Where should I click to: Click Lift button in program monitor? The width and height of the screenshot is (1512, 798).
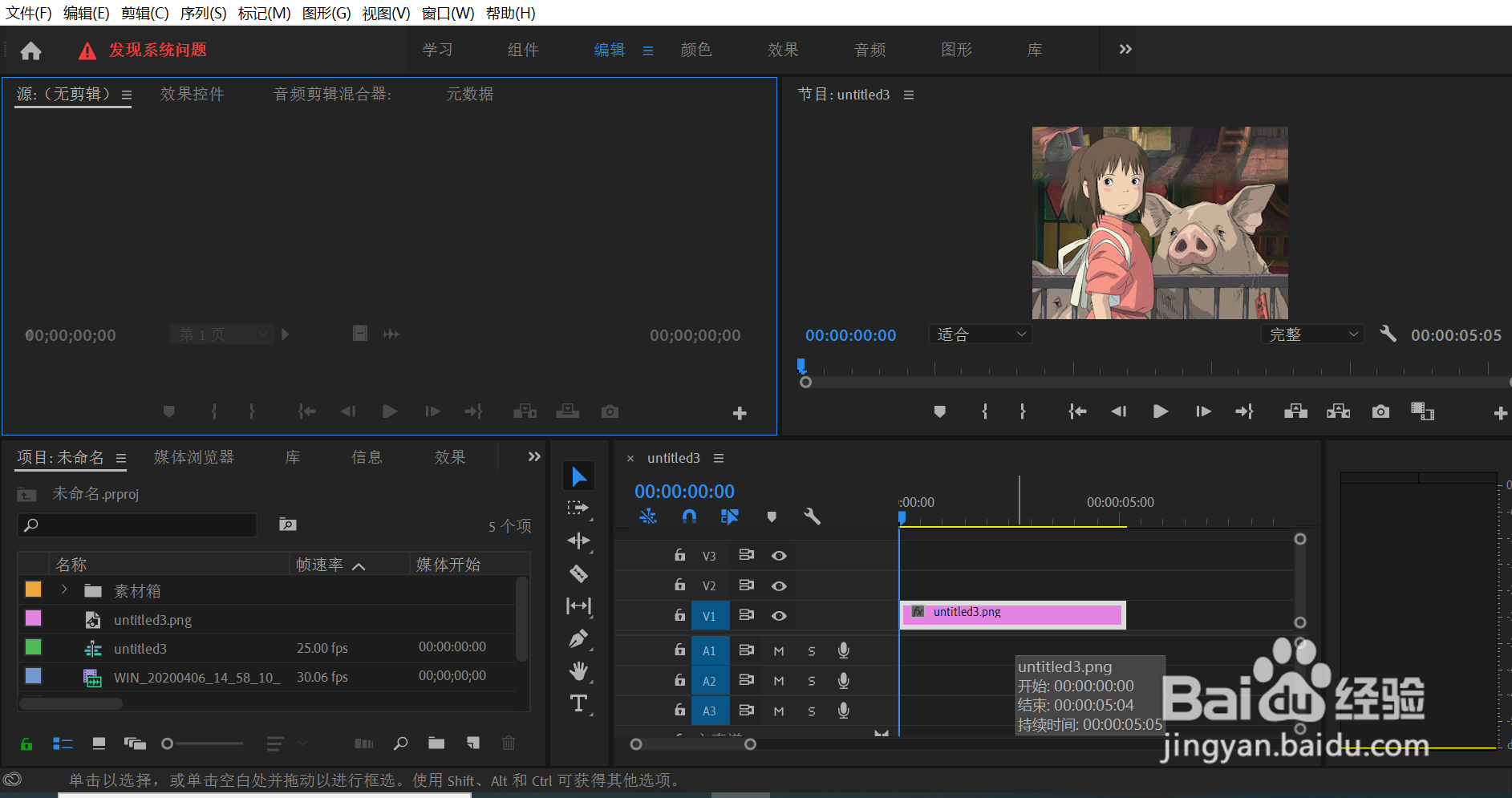(1295, 411)
